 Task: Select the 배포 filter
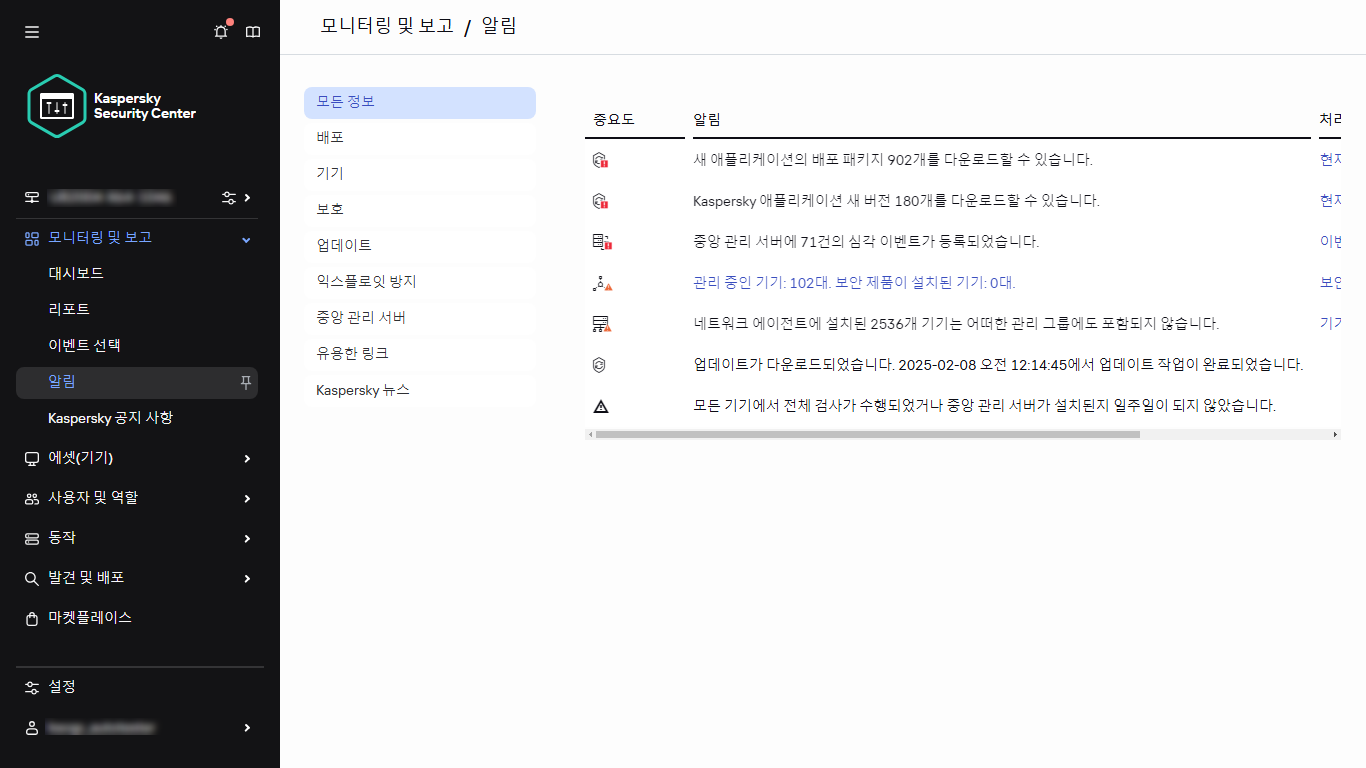419,137
